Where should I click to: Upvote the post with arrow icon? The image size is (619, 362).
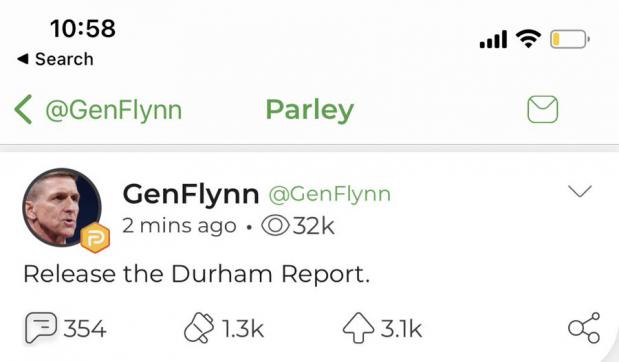(x=358, y=328)
